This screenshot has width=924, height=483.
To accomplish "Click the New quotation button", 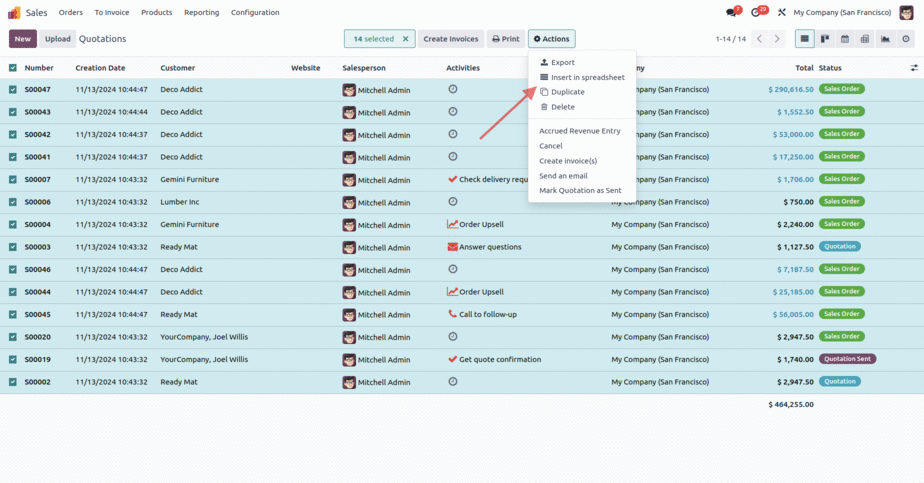I will pyautogui.click(x=23, y=39).
